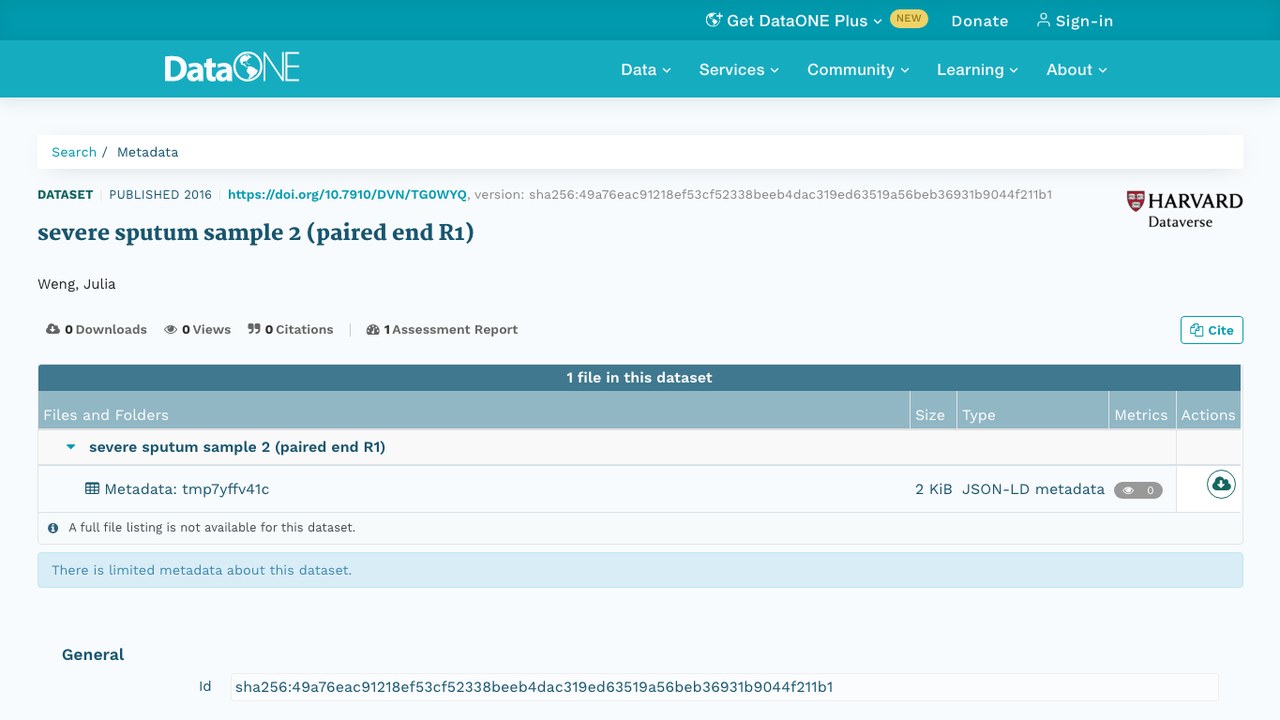Open the DOI link for the dataset

pos(347,195)
